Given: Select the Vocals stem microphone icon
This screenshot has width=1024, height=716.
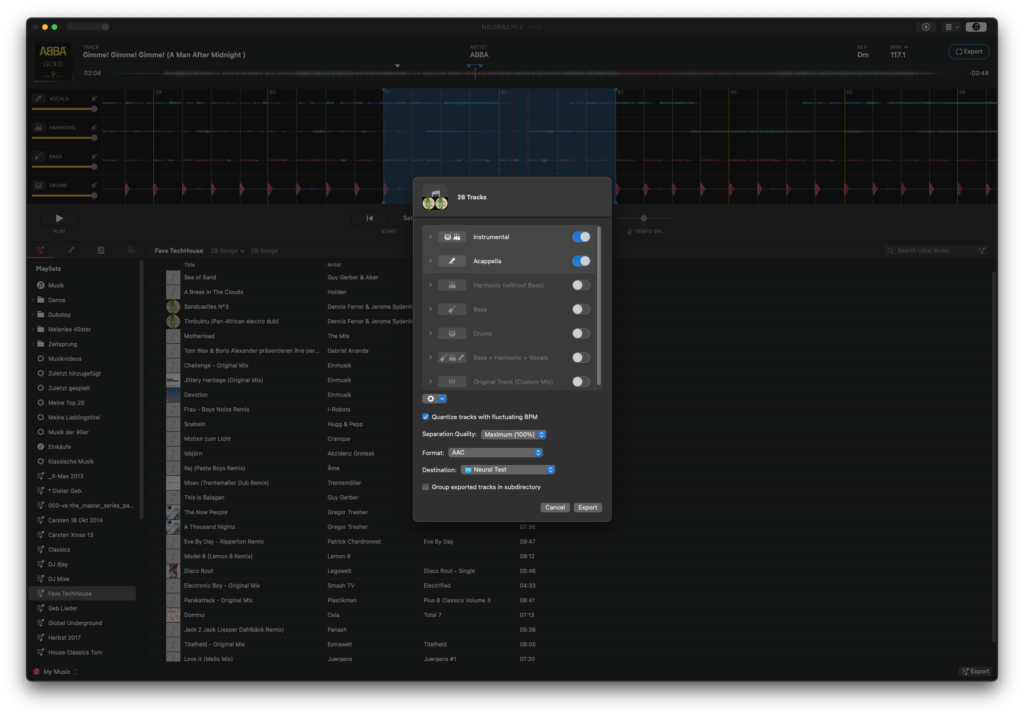Looking at the screenshot, I should 38,99.
